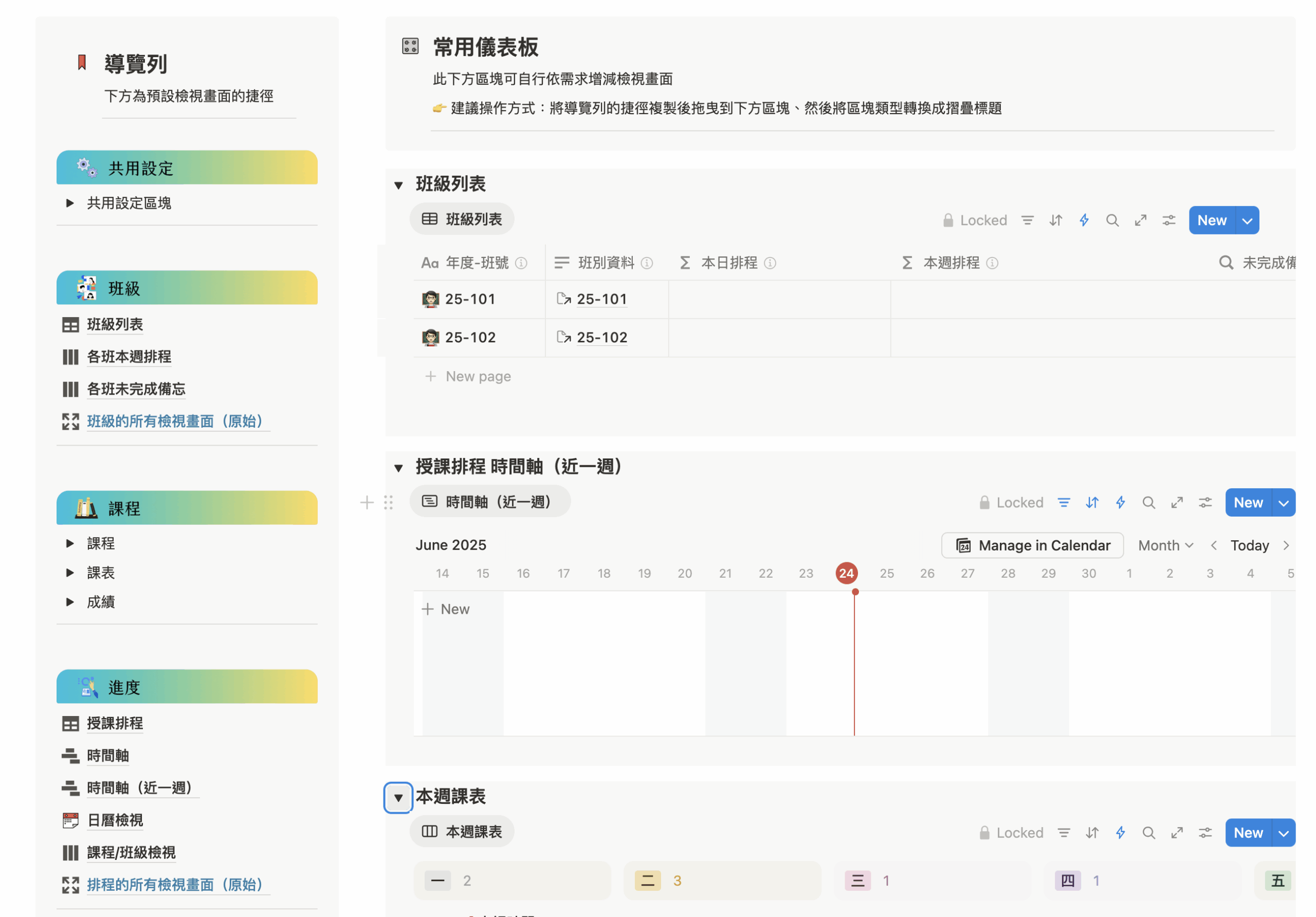Expand the 共用設定區塊 toggle in sidebar
Viewport: 1316px width, 917px height.
click(x=70, y=203)
